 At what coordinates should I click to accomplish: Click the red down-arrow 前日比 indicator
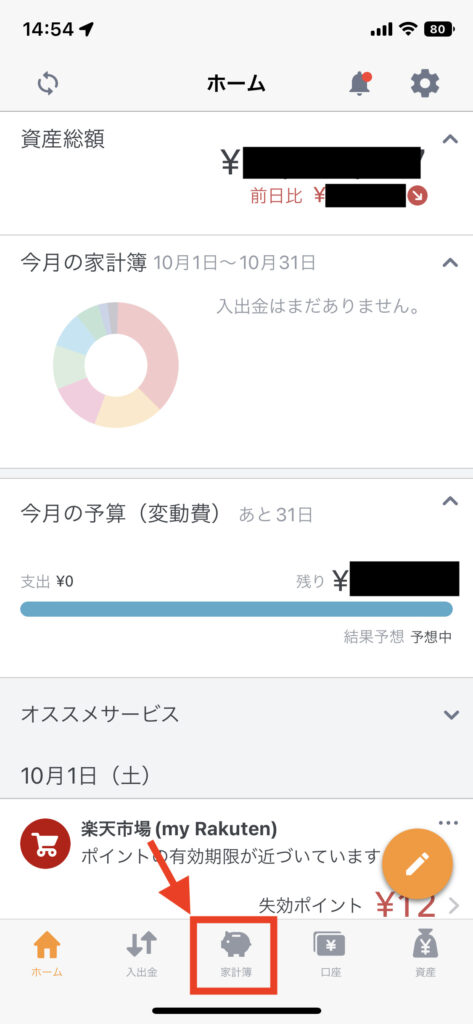pyautogui.click(x=417, y=195)
